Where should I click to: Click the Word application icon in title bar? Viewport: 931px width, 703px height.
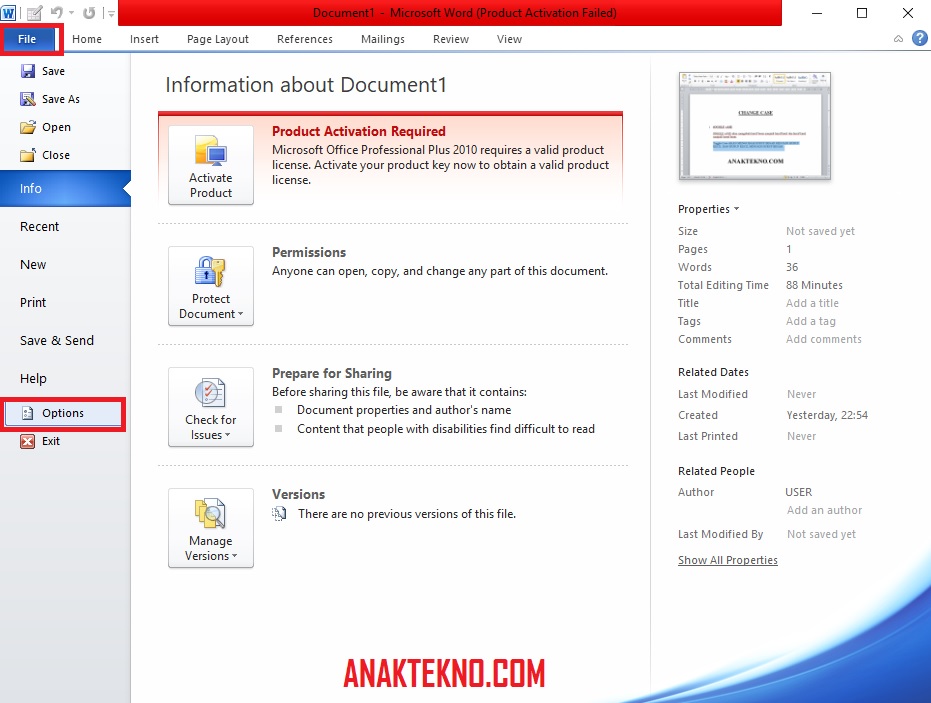[x=8, y=12]
